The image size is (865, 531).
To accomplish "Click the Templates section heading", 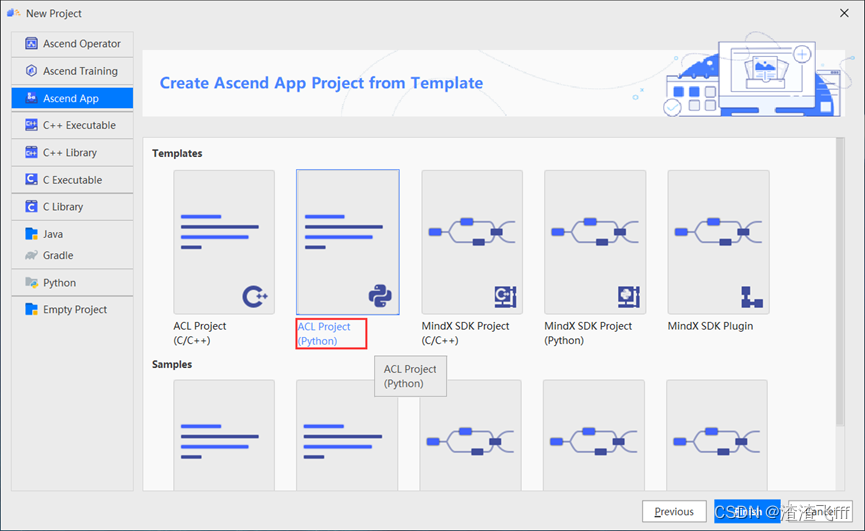I will click(177, 153).
